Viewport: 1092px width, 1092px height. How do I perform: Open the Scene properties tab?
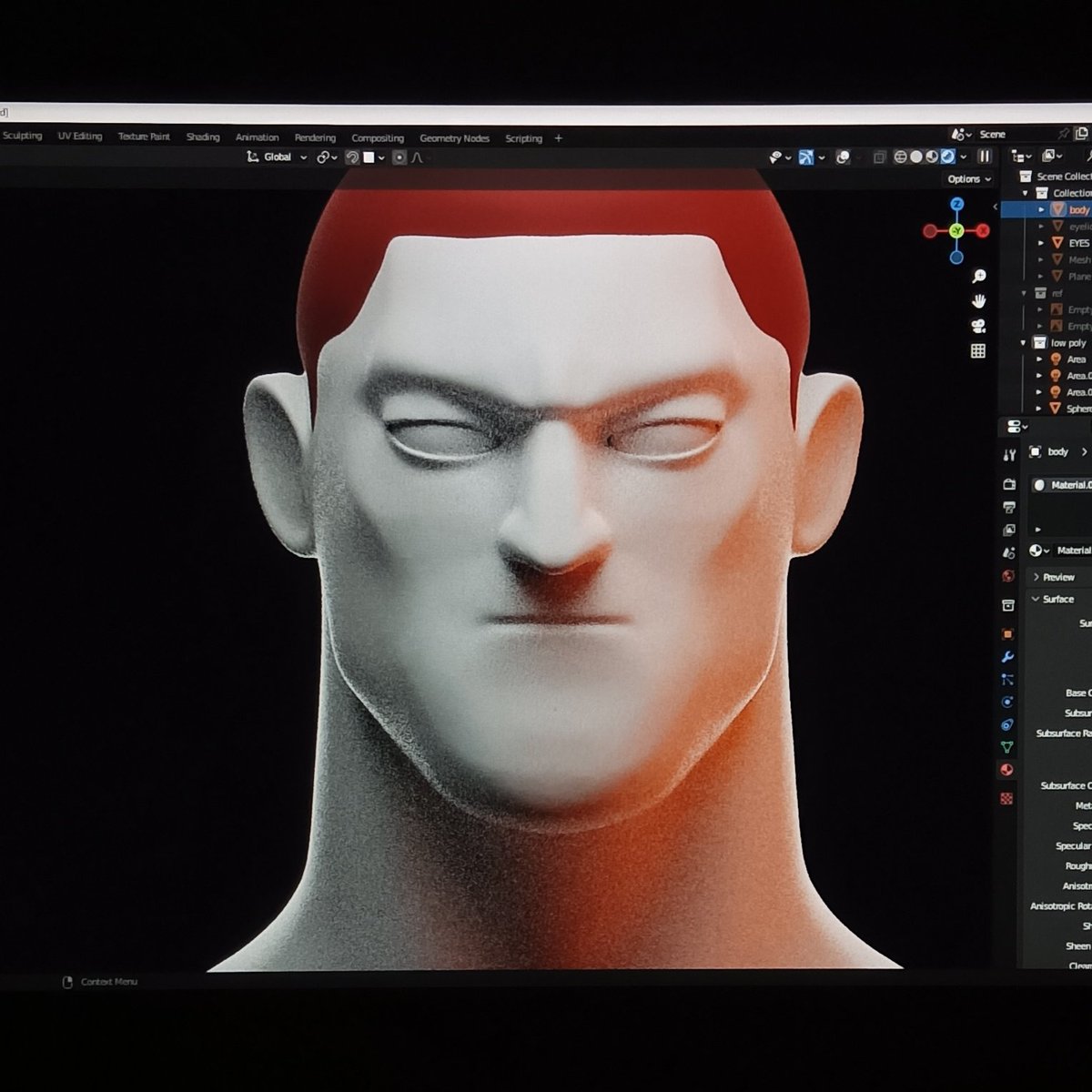(x=1008, y=553)
